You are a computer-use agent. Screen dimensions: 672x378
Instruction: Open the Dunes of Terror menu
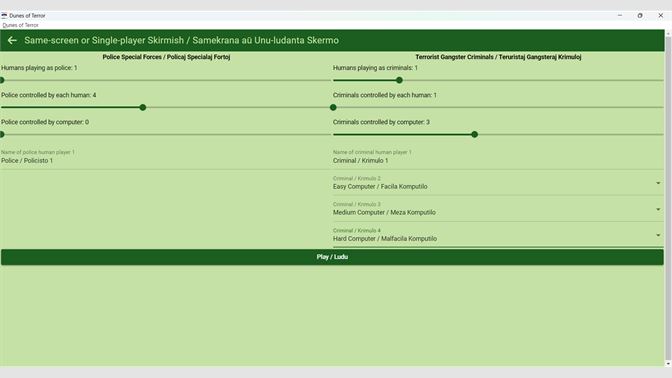(x=20, y=25)
